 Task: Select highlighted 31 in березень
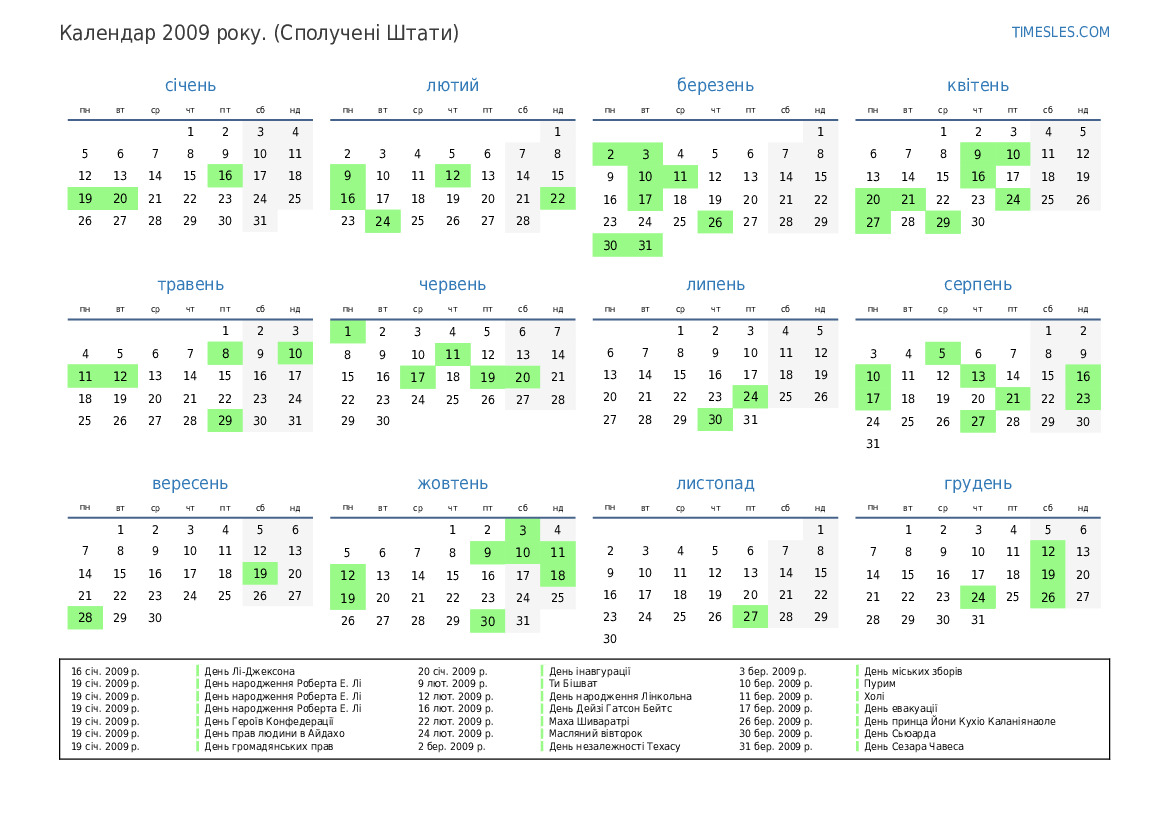click(645, 245)
